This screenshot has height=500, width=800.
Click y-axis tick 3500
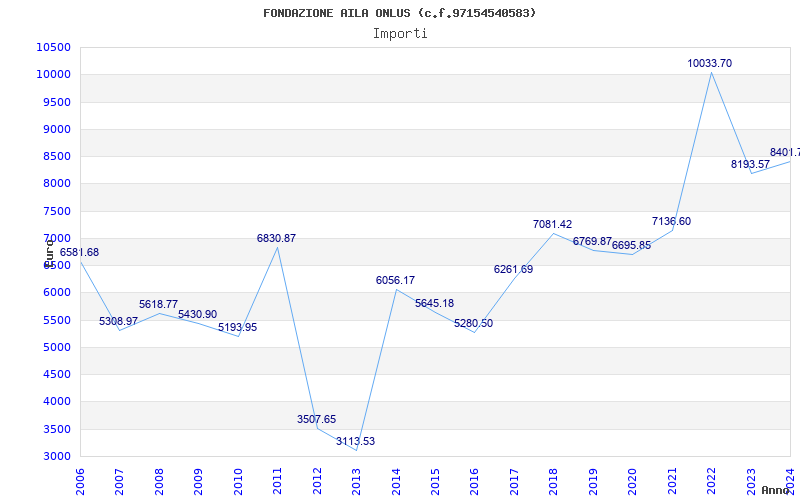coord(56,429)
